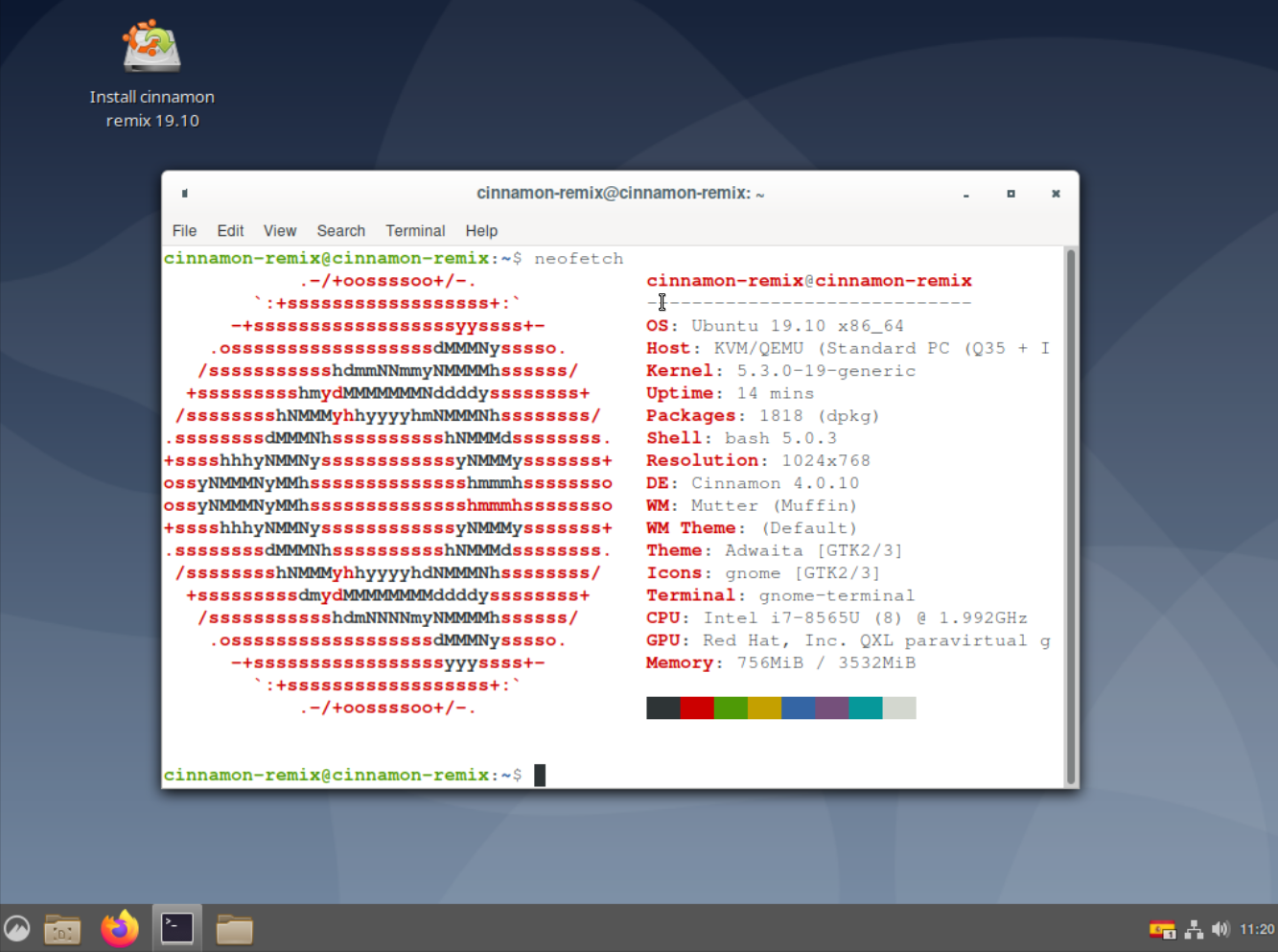Click the terminal vertical scrollbar
The image size is (1278, 952).
1071,516
